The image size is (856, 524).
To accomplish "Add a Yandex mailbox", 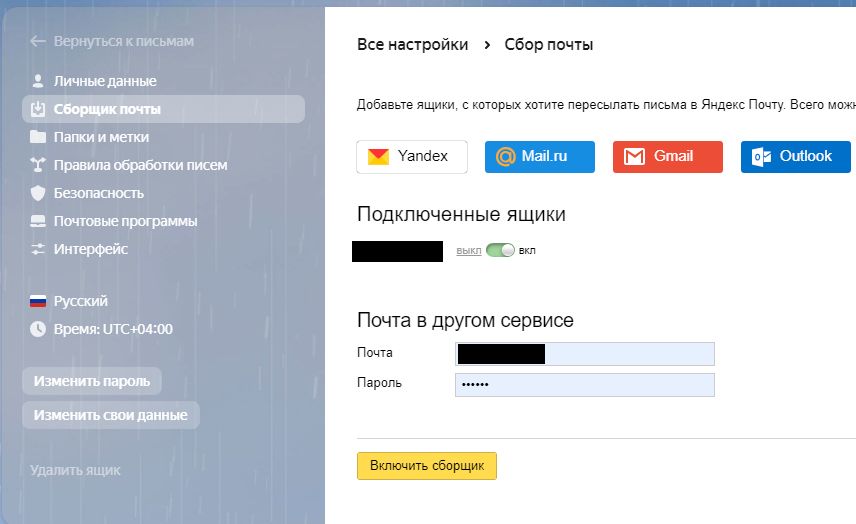I will click(x=412, y=157).
